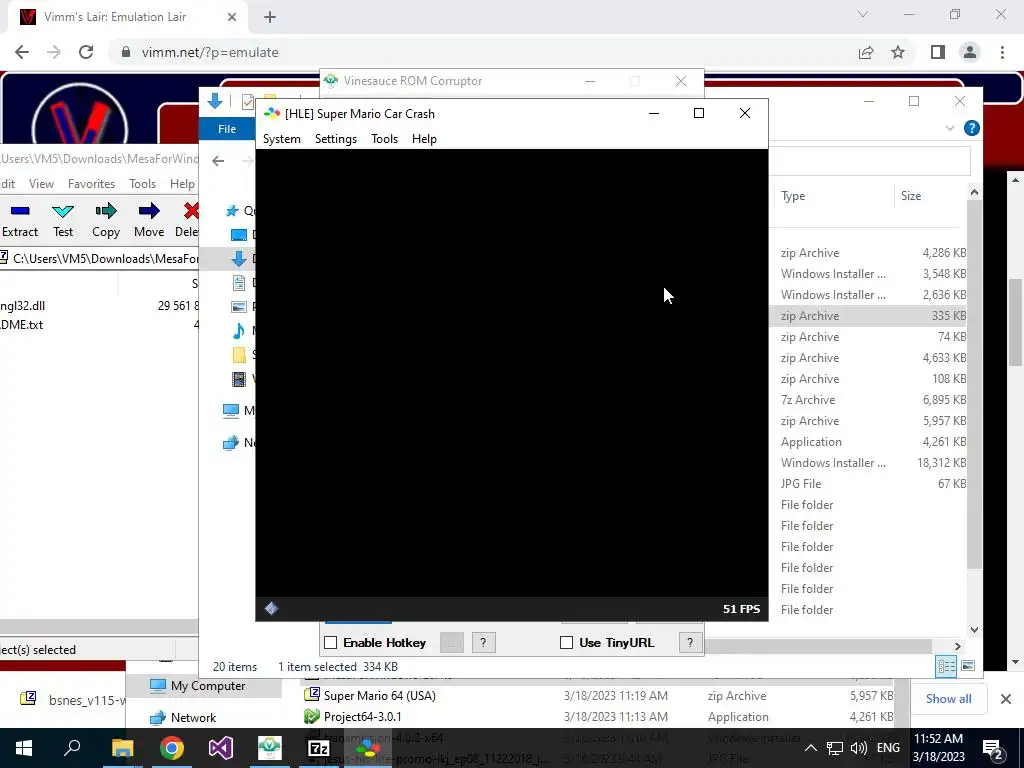The width and height of the screenshot is (1024, 768).
Task: Open the Help menu in bsnes
Action: 424,138
